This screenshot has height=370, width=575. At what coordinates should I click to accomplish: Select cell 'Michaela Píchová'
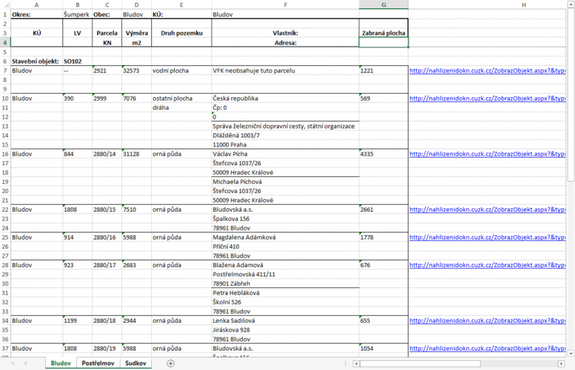point(285,182)
